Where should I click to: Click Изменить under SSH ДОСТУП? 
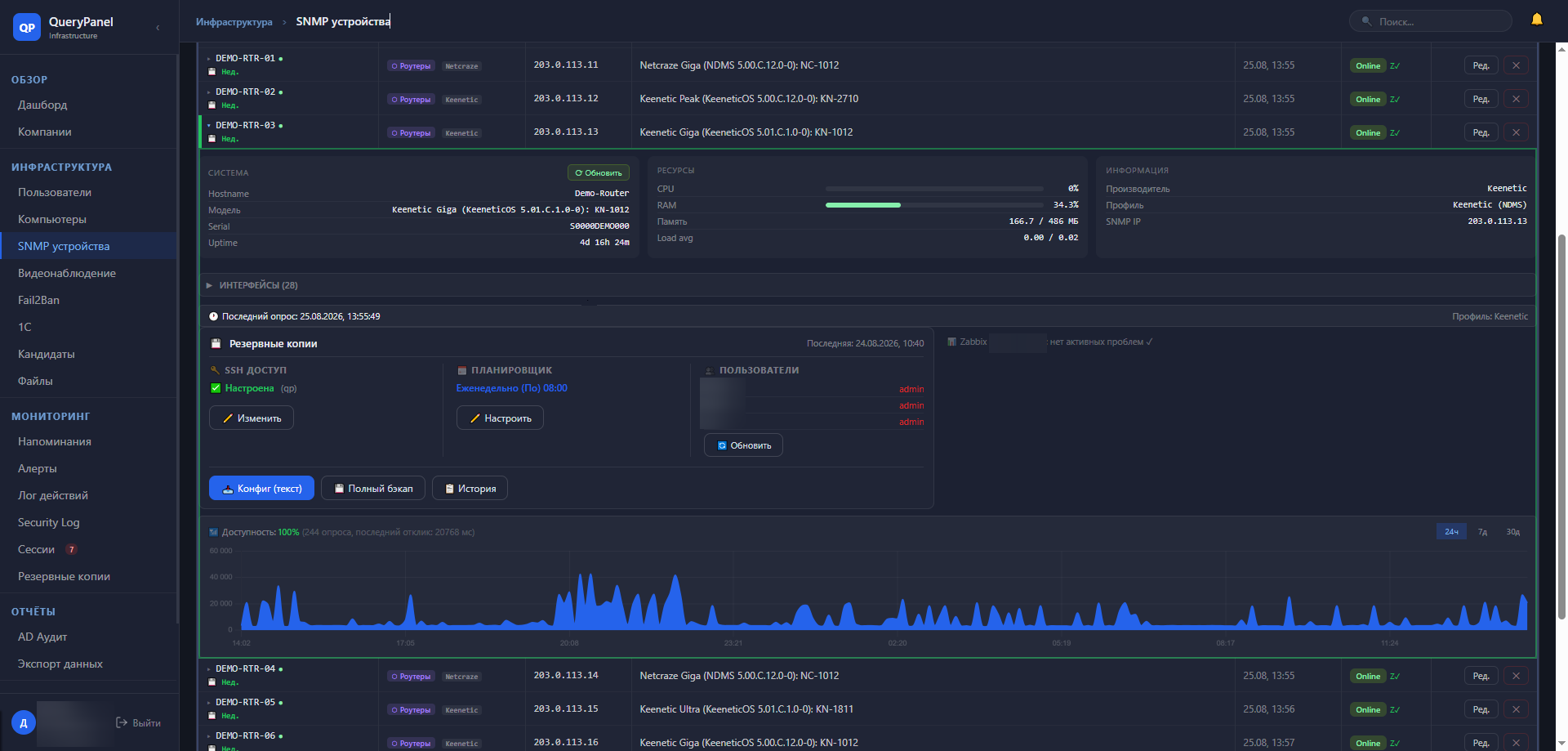click(x=252, y=418)
